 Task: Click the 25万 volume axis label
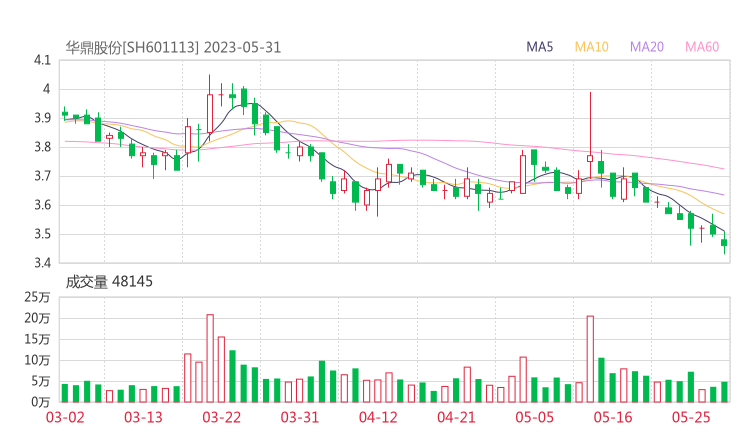coord(37,297)
